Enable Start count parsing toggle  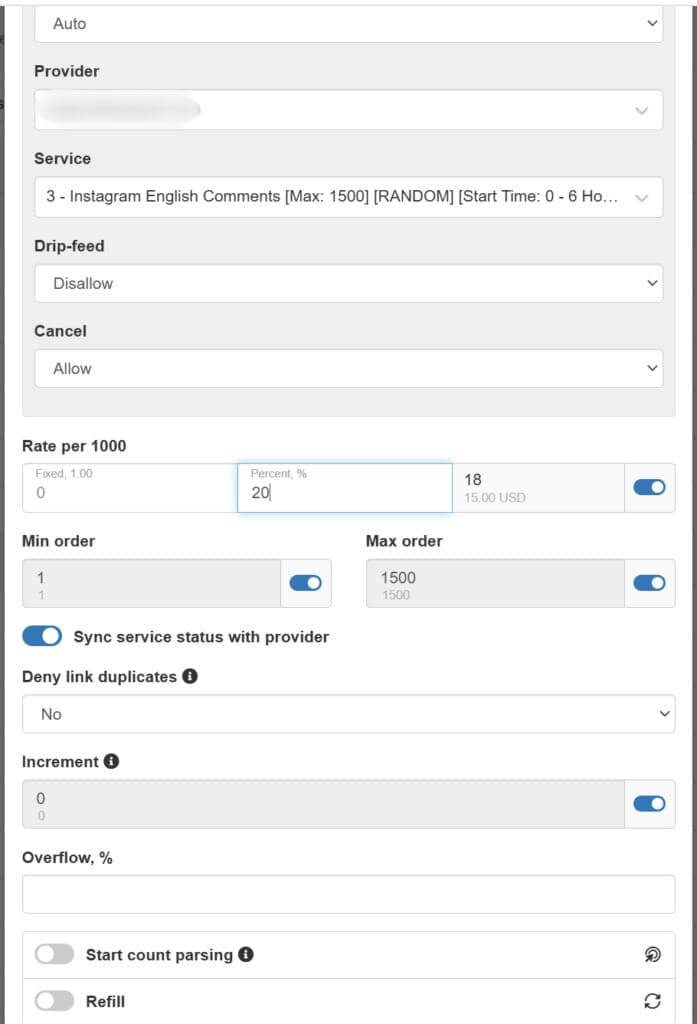54,955
